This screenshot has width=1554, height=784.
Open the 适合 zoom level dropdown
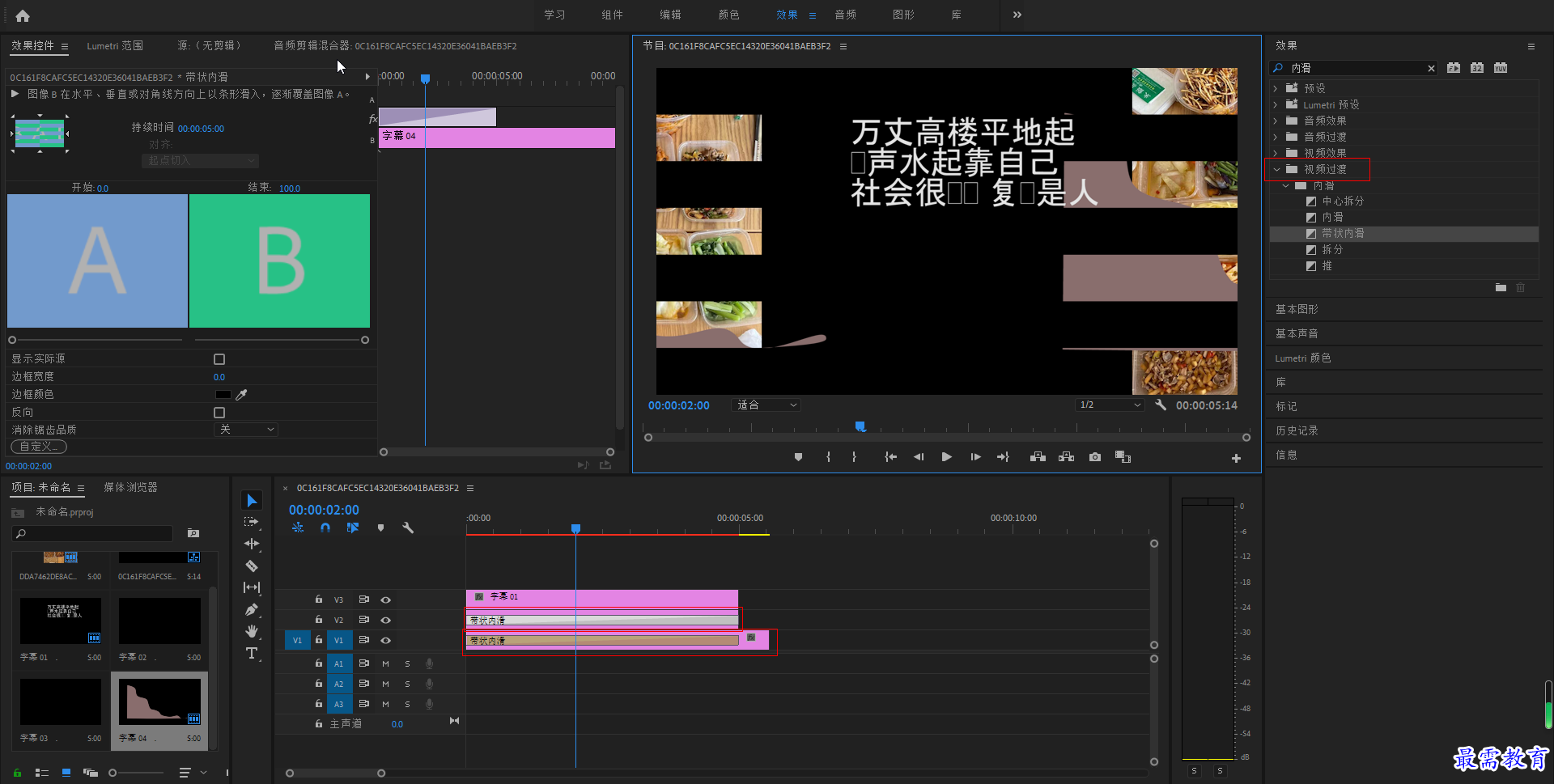coord(766,405)
